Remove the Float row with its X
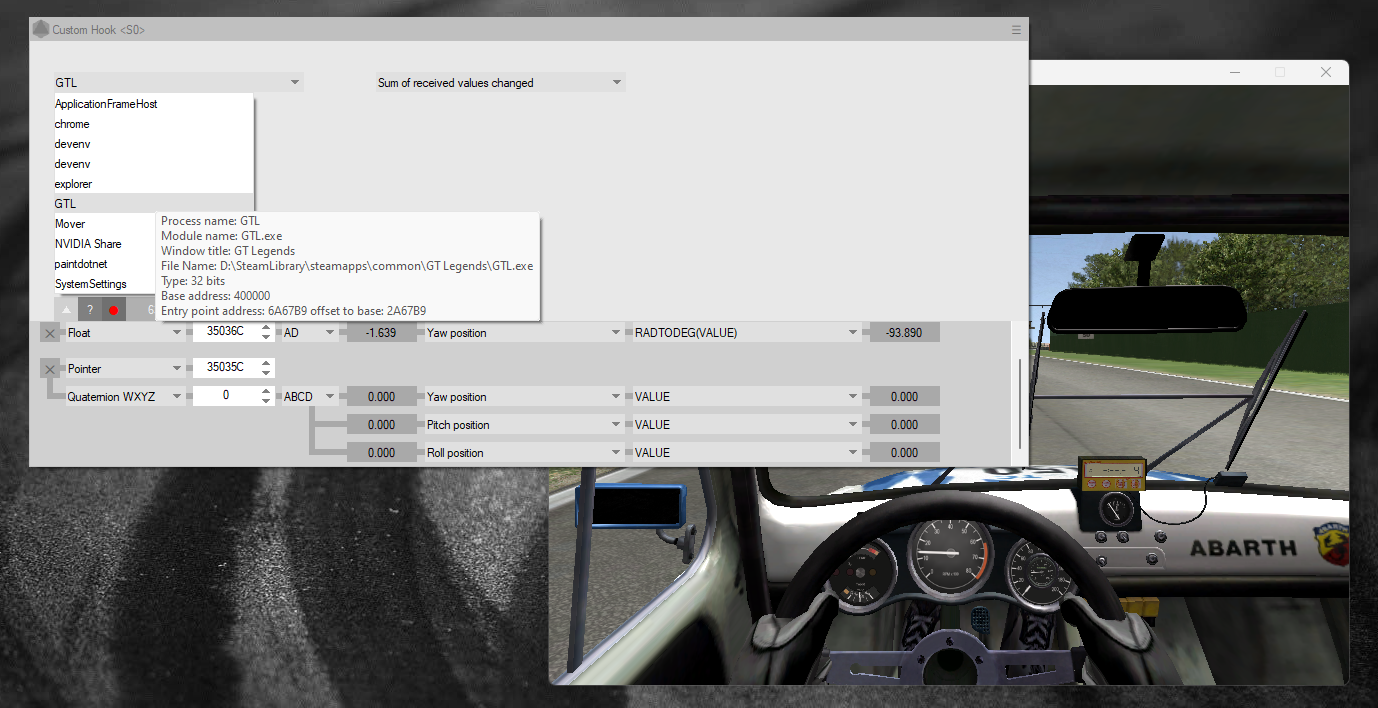The height and width of the screenshot is (708, 1378). click(50, 333)
